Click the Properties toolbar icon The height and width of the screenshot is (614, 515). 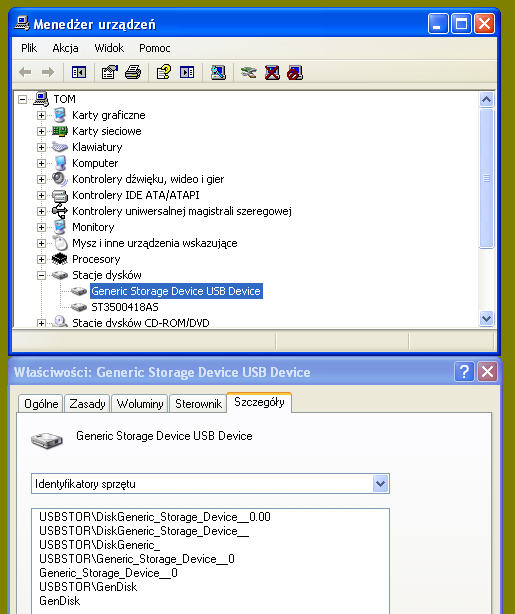coord(110,72)
